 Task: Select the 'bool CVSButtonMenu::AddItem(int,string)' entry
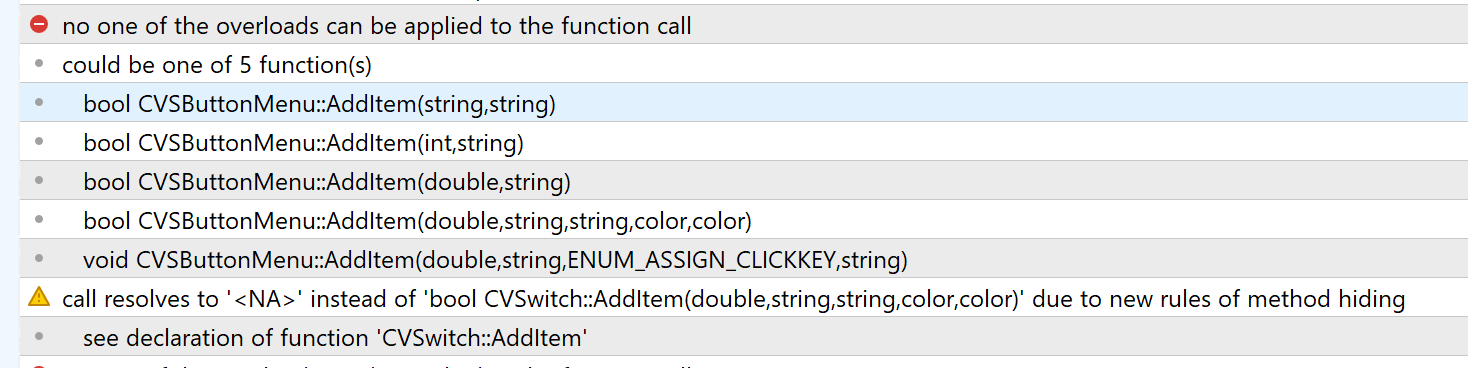point(744,143)
